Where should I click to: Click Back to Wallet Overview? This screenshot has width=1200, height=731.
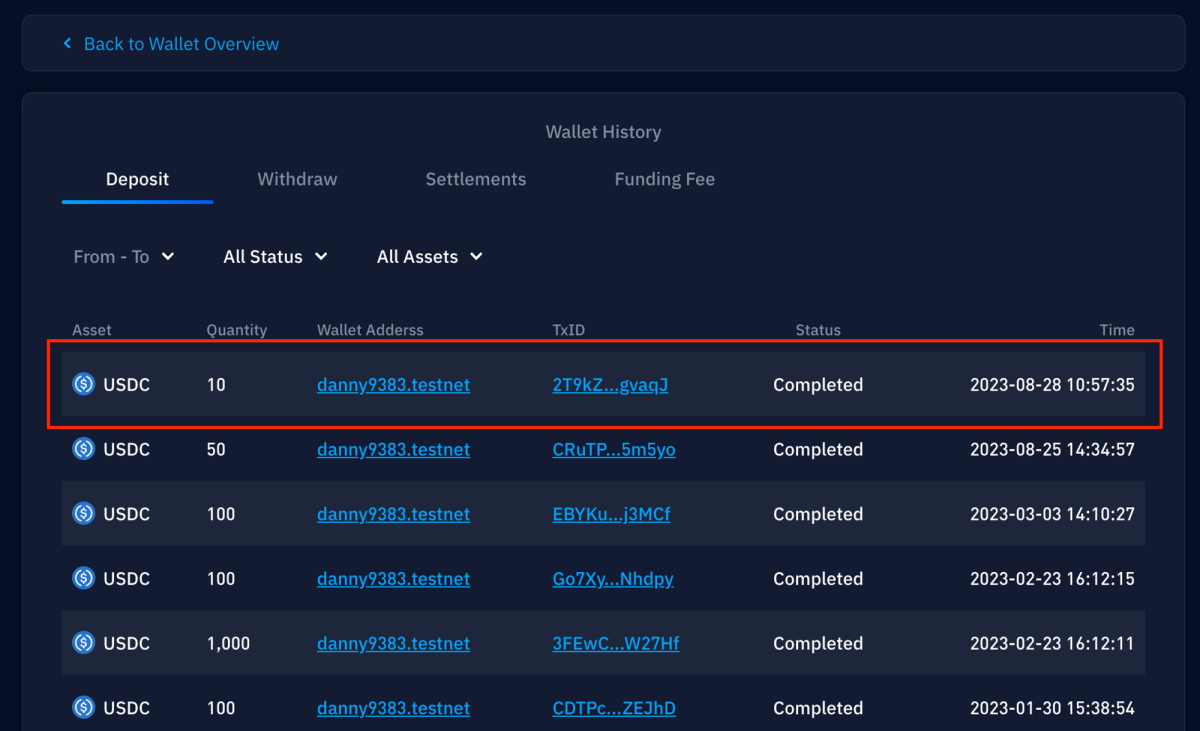coord(181,43)
